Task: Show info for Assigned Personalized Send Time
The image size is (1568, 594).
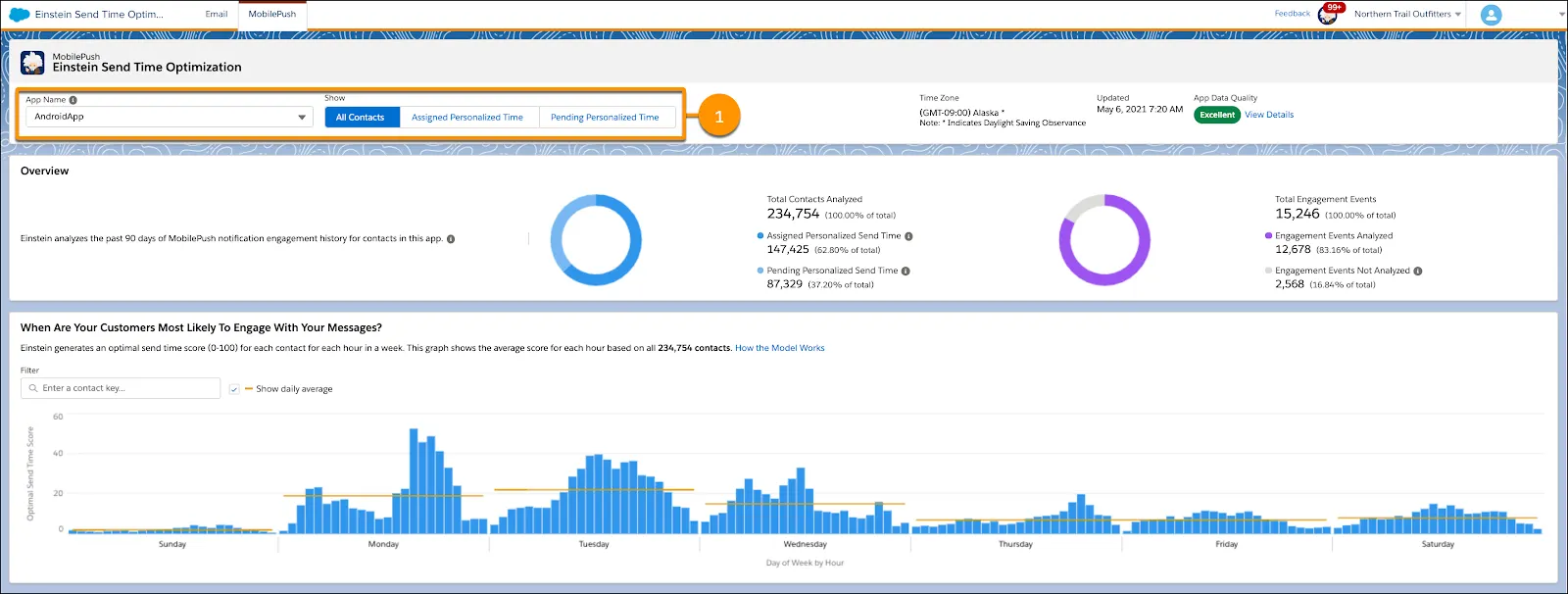Action: coord(908,236)
